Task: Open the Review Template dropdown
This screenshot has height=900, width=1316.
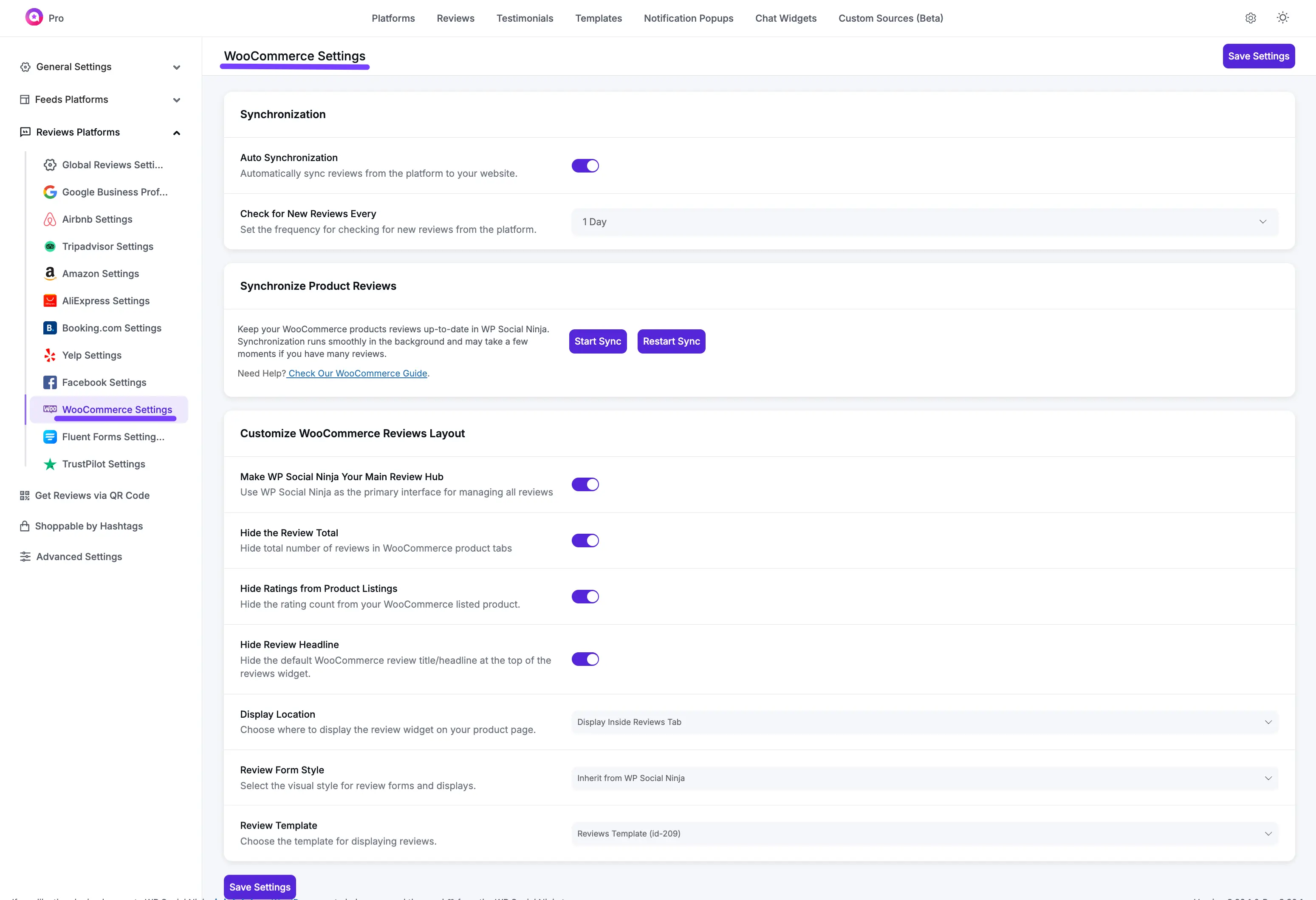Action: coord(923,833)
